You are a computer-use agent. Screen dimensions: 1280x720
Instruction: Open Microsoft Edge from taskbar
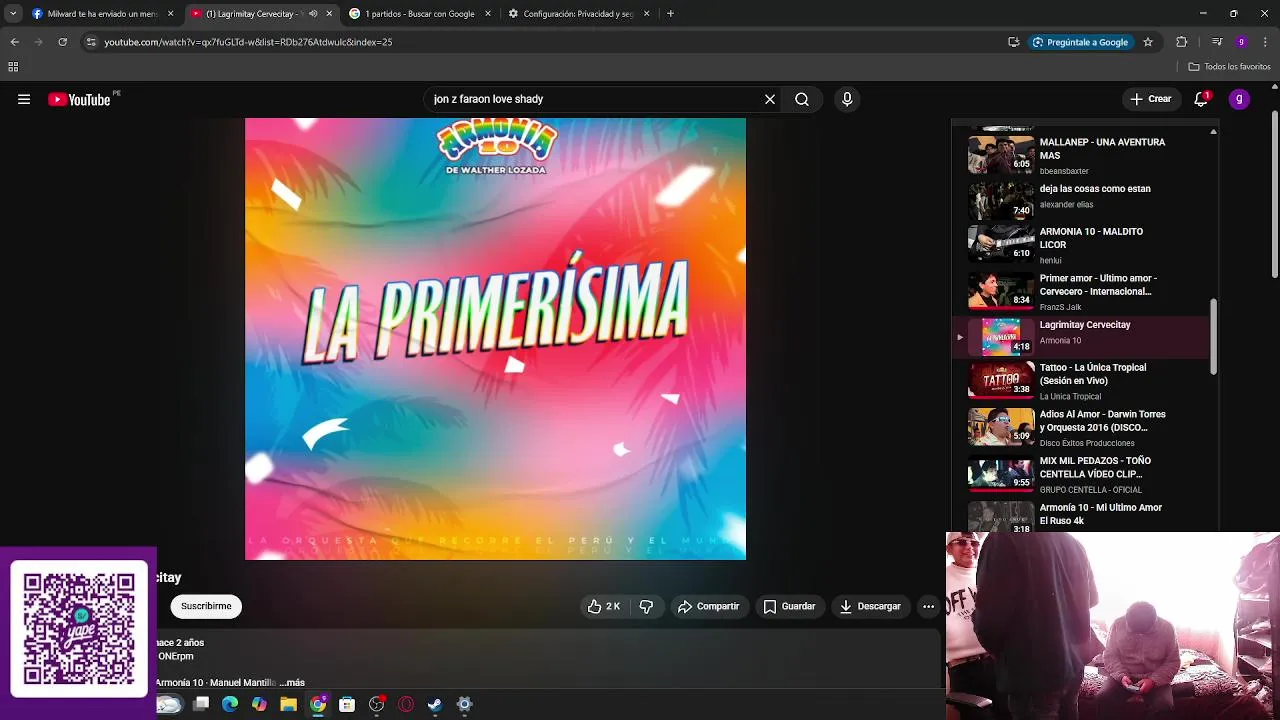230,704
